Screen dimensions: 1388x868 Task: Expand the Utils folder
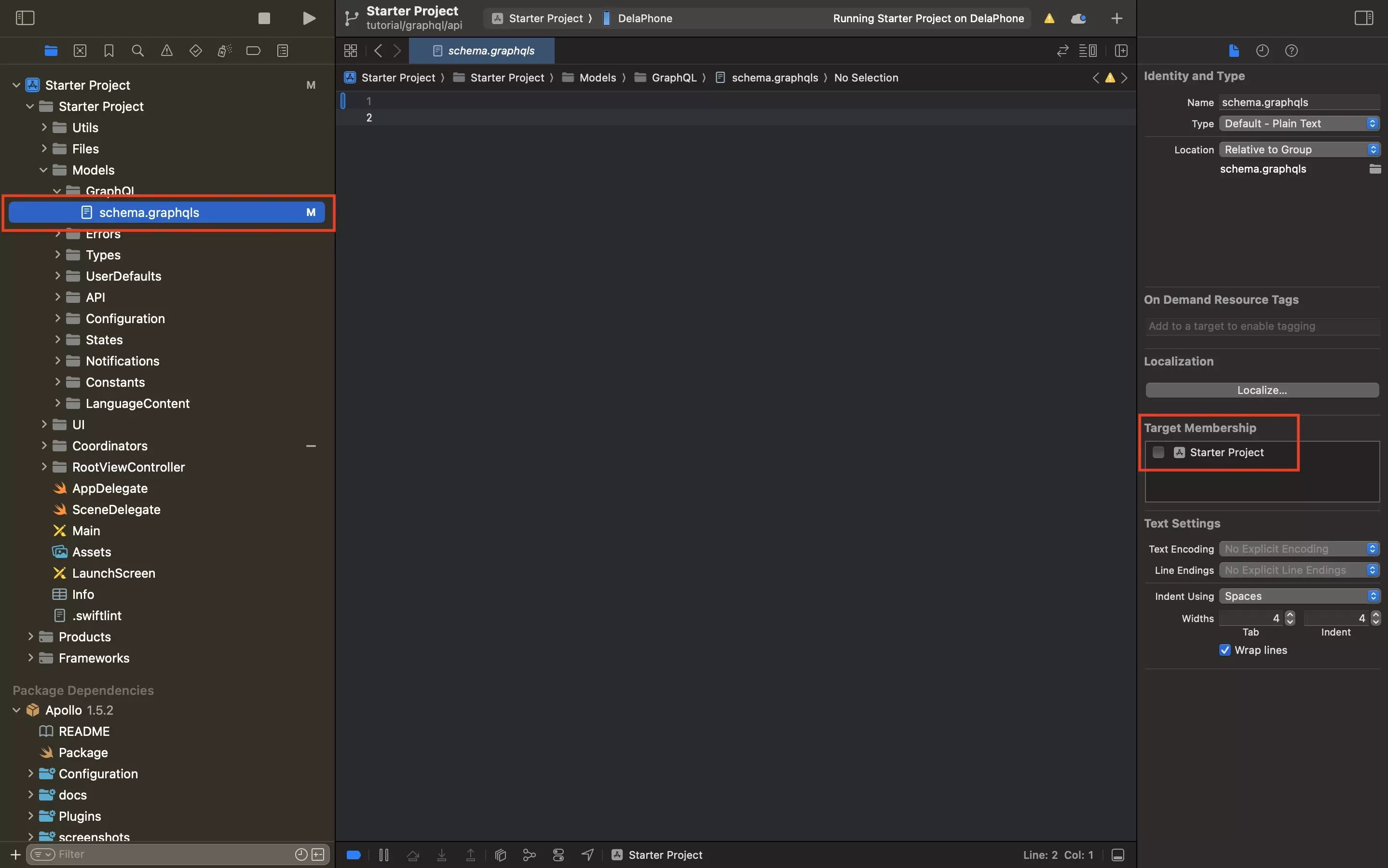pos(44,127)
